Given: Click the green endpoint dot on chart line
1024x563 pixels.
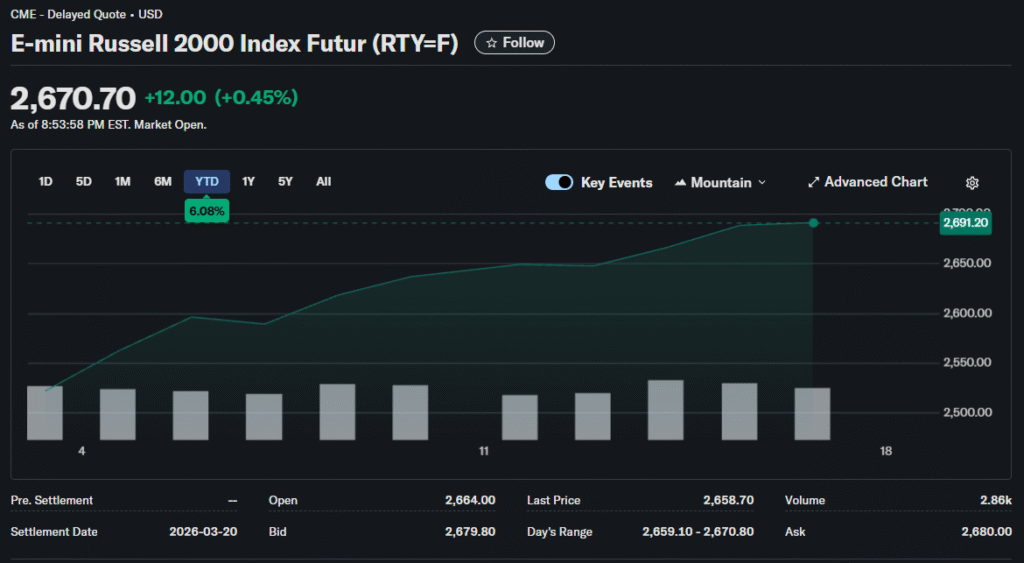Looking at the screenshot, I should [813, 223].
